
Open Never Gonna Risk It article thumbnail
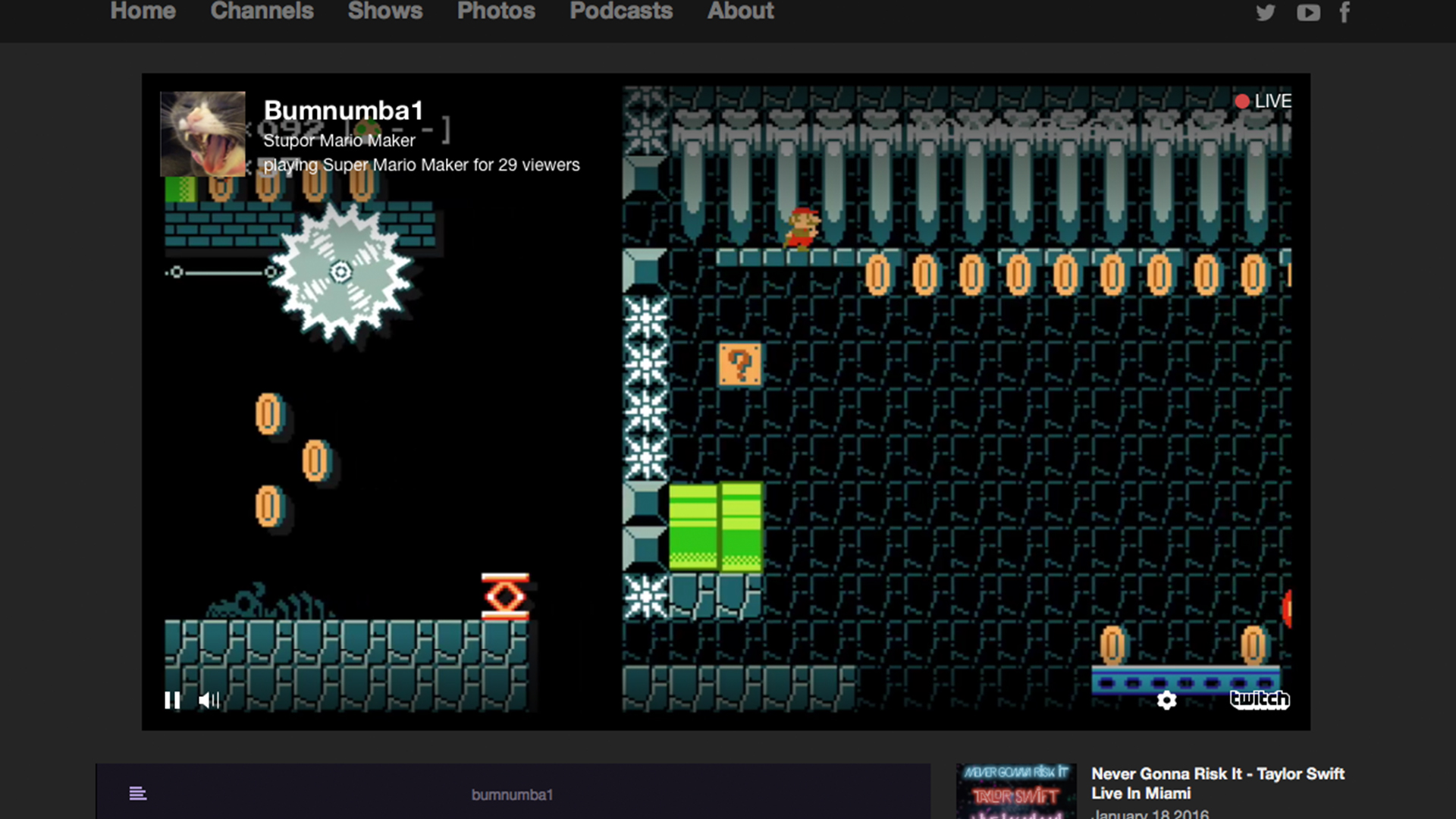click(x=1016, y=791)
